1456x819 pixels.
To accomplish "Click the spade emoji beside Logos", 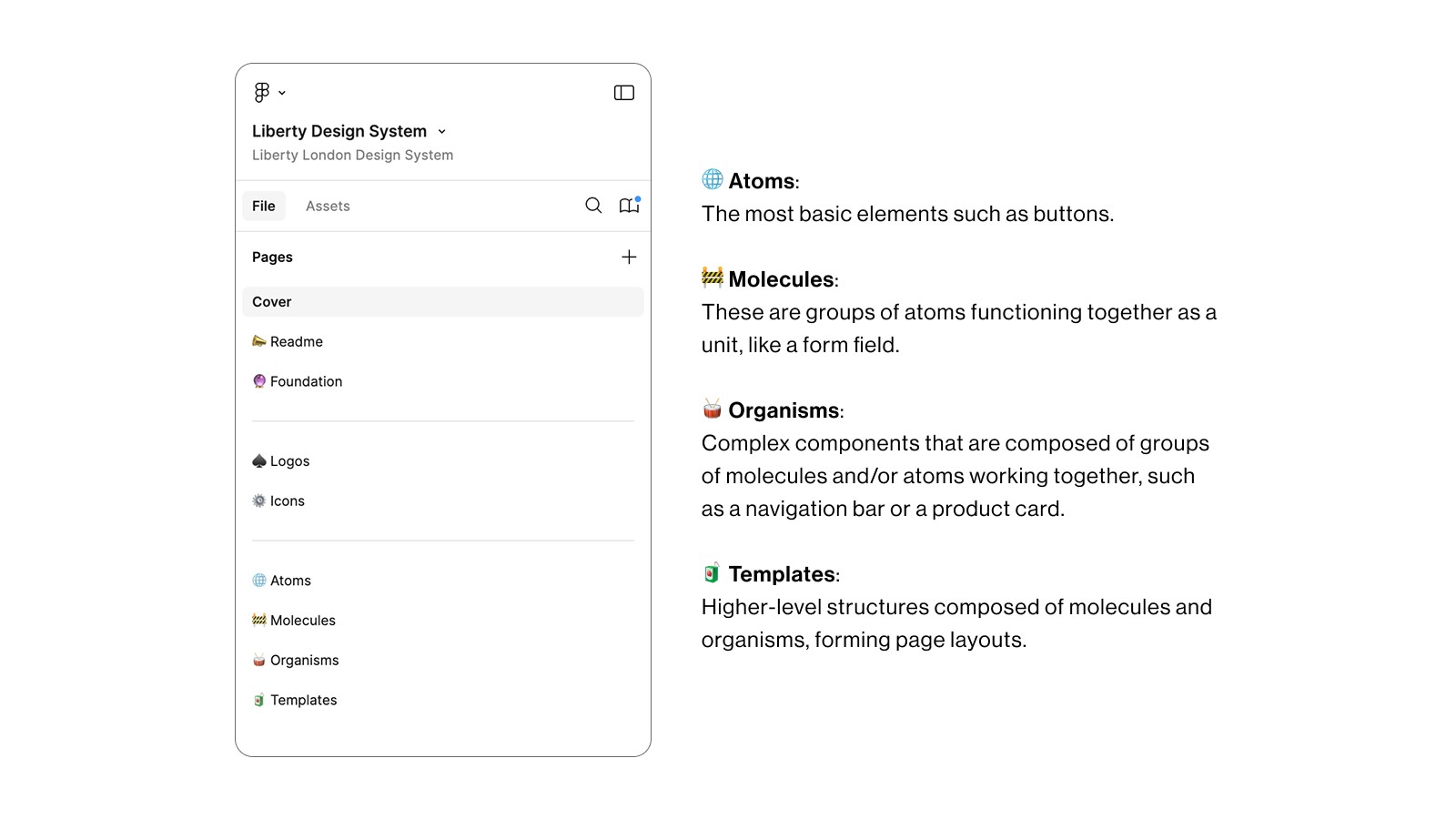I will [x=259, y=461].
